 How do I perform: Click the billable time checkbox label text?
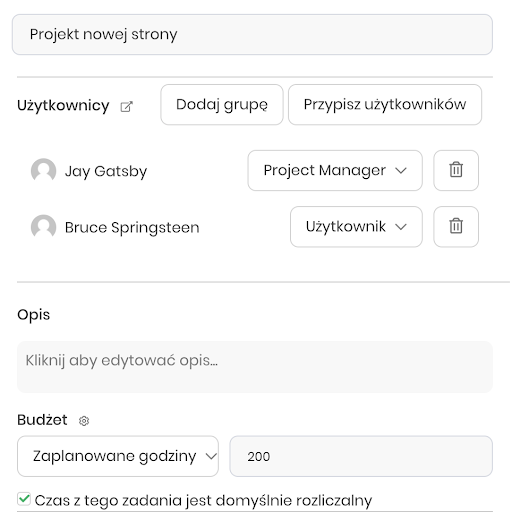click(x=203, y=501)
